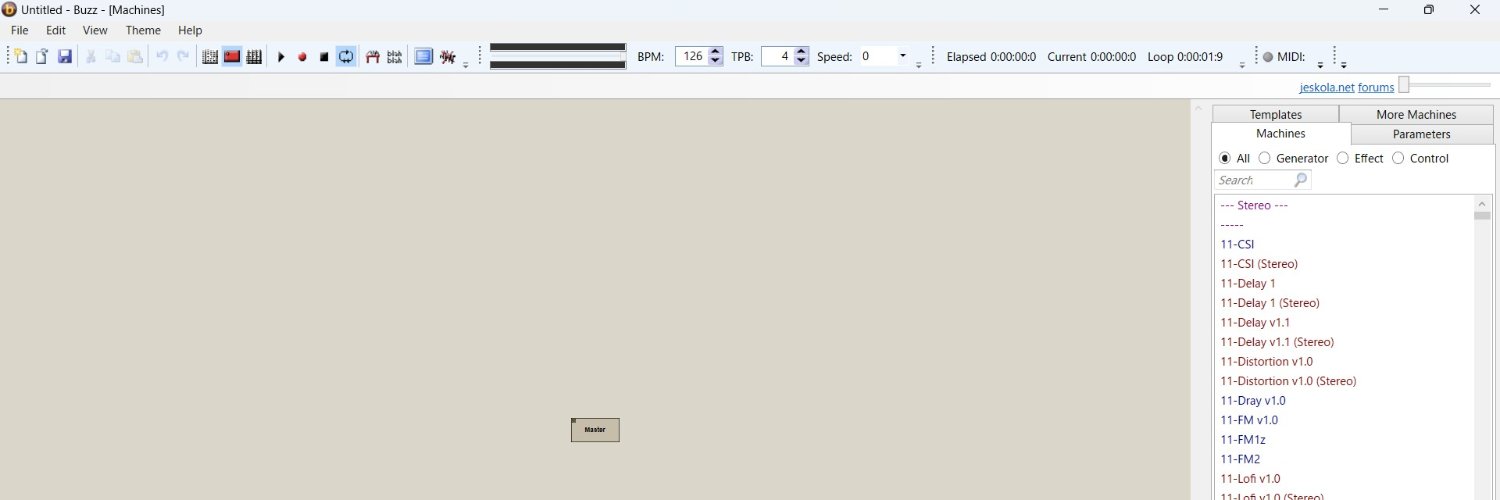Open the Help menu
Image resolution: width=1500 pixels, height=500 pixels.
(190, 30)
